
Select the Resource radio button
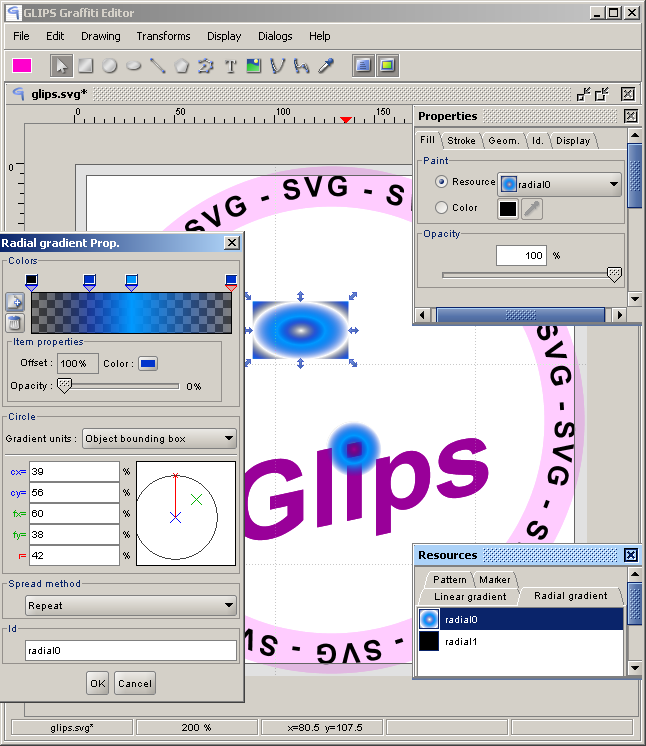[x=441, y=182]
